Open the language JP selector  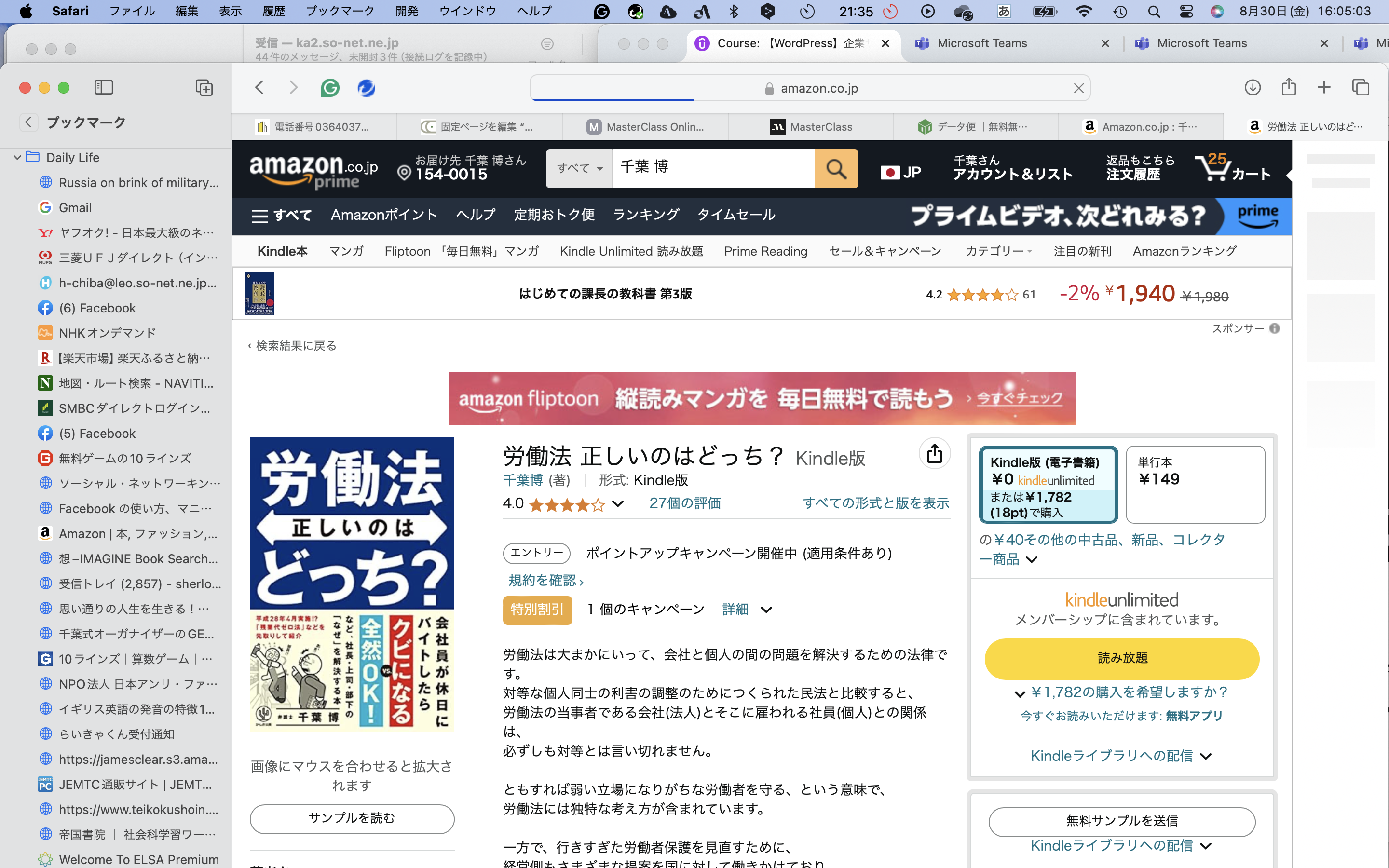[901, 172]
